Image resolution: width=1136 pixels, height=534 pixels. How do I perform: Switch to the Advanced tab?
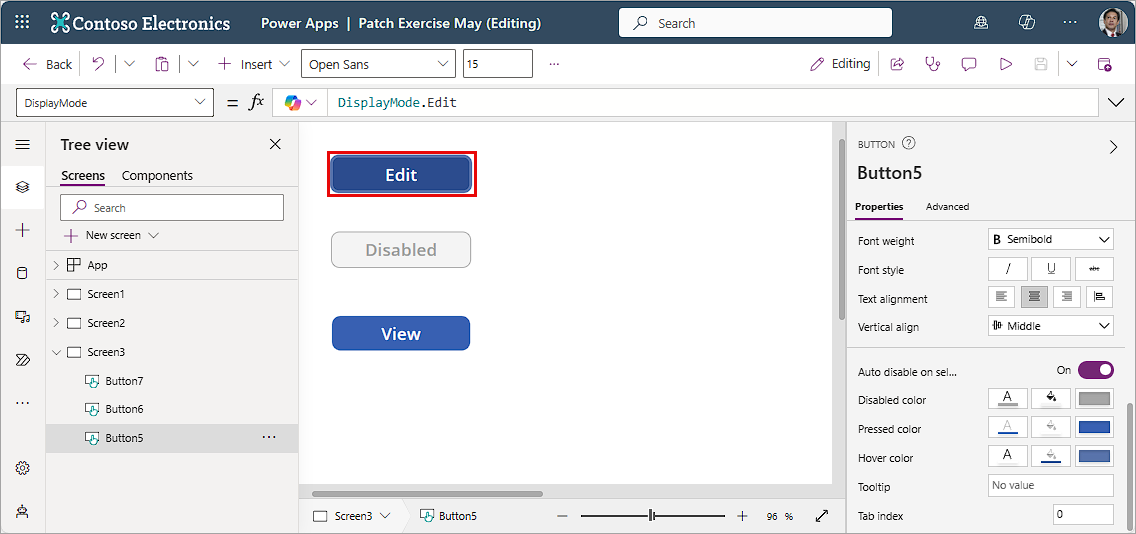tap(947, 206)
